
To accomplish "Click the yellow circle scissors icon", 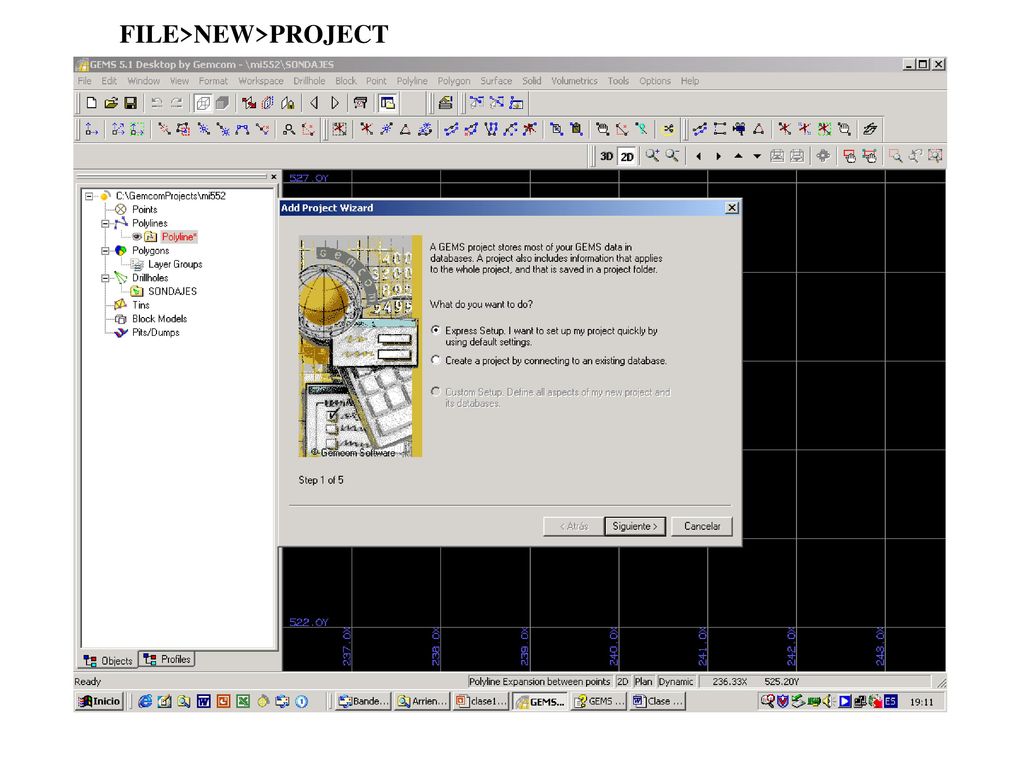I will 667,129.
